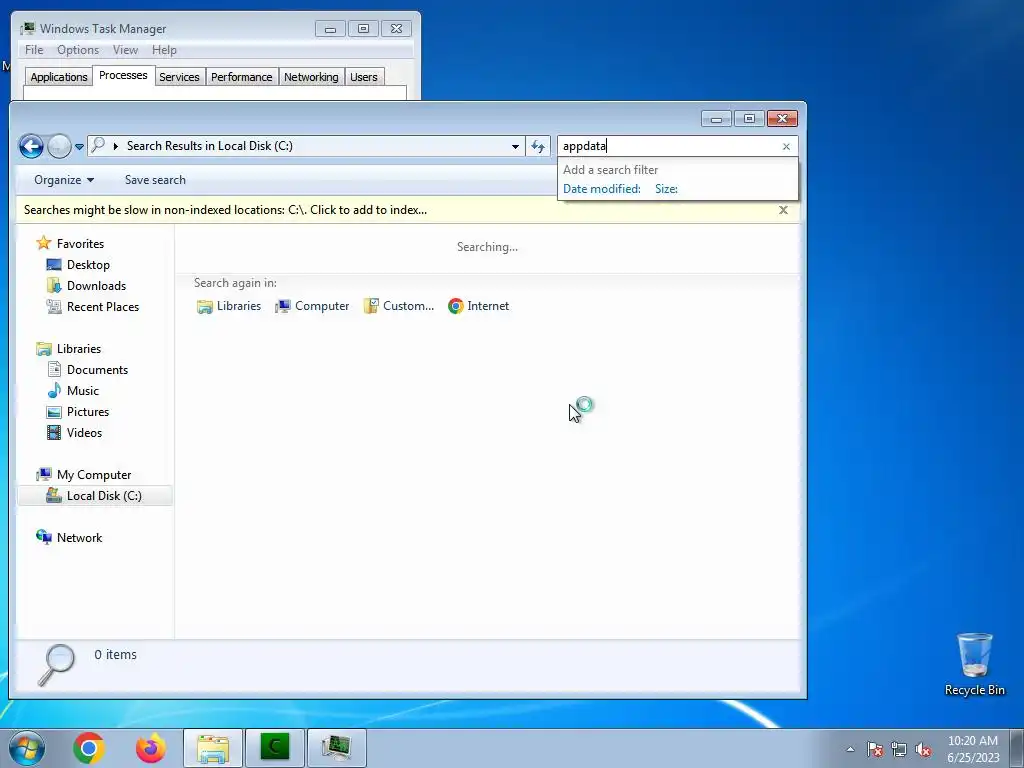The height and width of the screenshot is (768, 1024).
Task: Open Recent Places in Favorites
Action: point(93,306)
